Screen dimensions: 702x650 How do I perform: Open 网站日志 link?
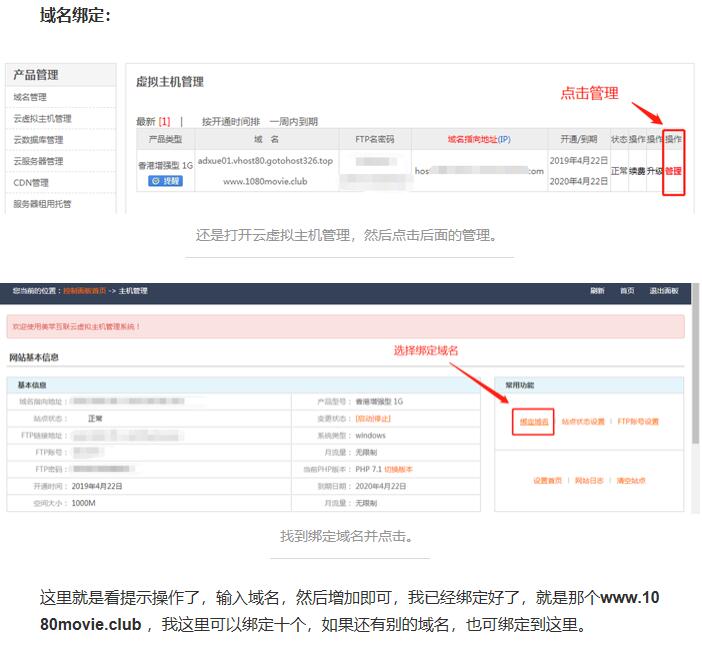click(x=589, y=481)
